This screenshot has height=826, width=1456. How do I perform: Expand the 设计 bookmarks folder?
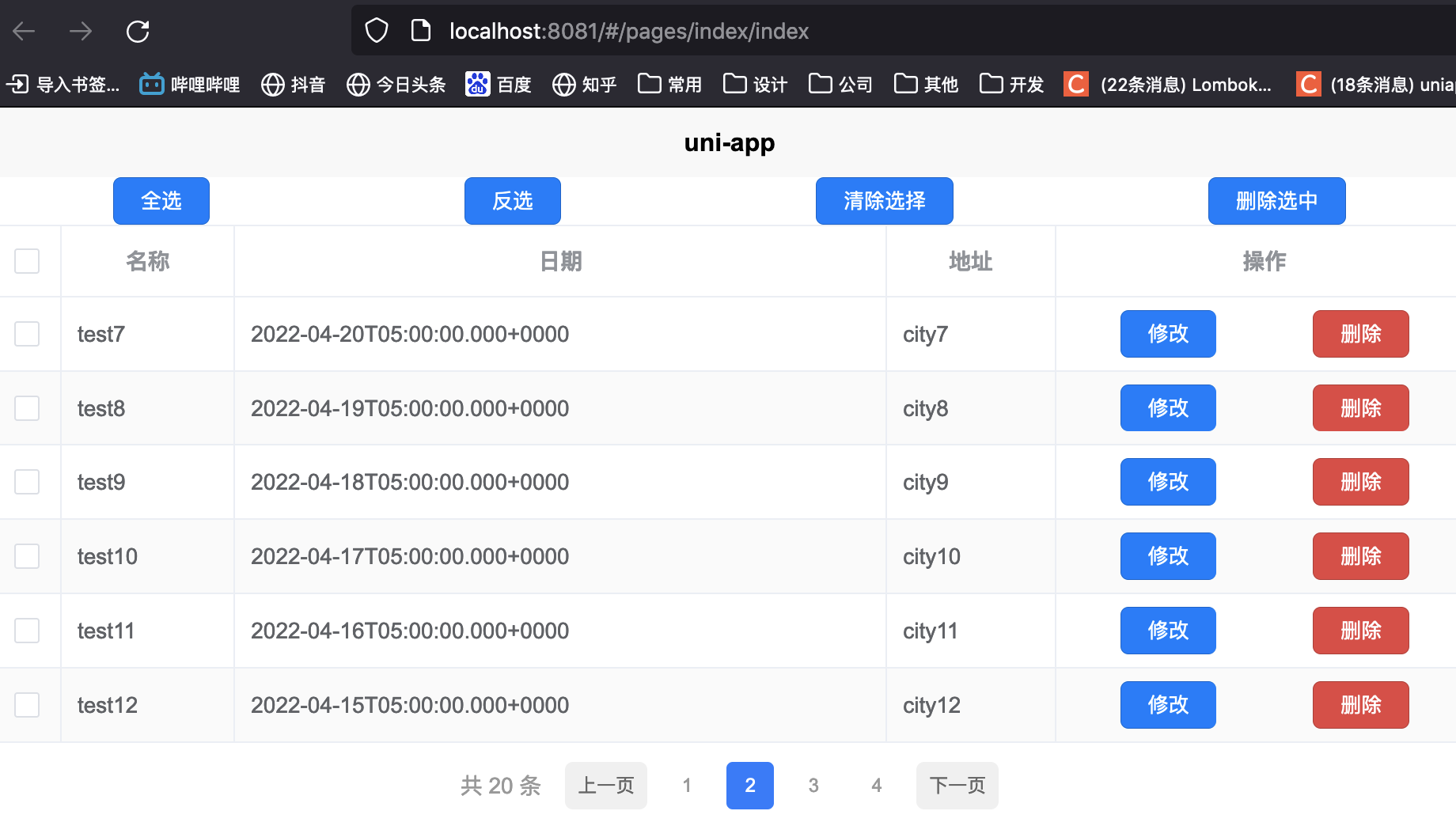point(754,84)
